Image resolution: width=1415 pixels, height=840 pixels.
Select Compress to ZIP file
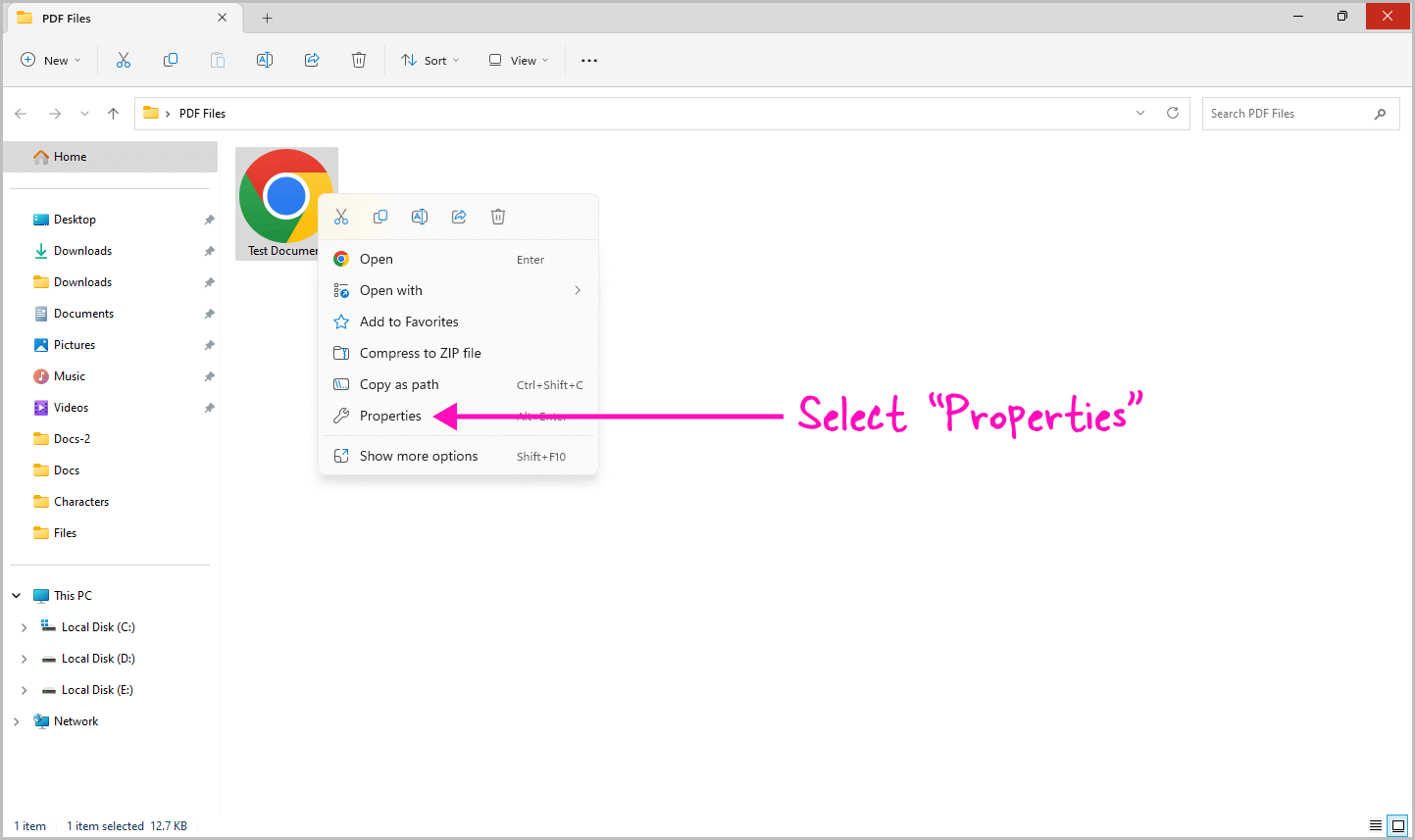coord(459,353)
